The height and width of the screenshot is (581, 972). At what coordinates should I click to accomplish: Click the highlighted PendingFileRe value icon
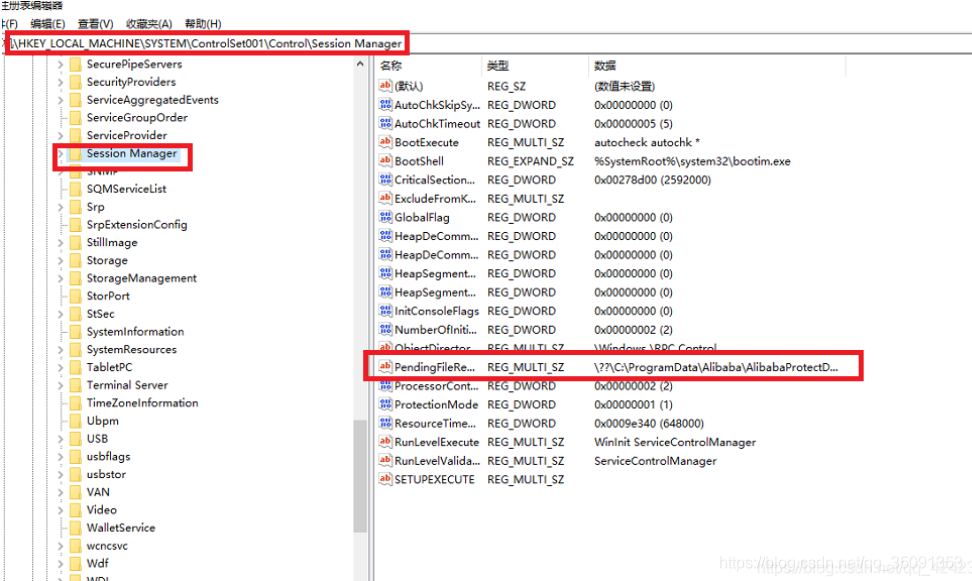pos(386,366)
